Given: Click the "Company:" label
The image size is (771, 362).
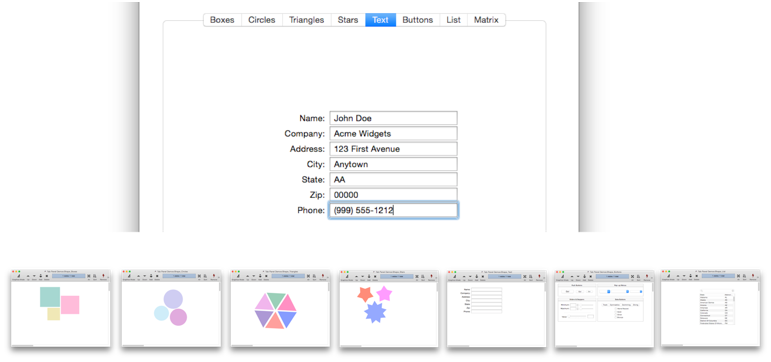Looking at the screenshot, I should pos(304,133).
